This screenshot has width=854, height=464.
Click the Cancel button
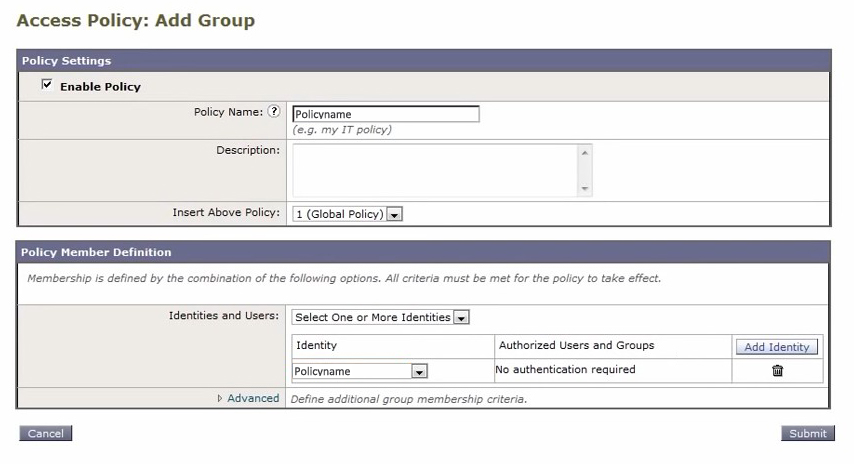coord(45,433)
